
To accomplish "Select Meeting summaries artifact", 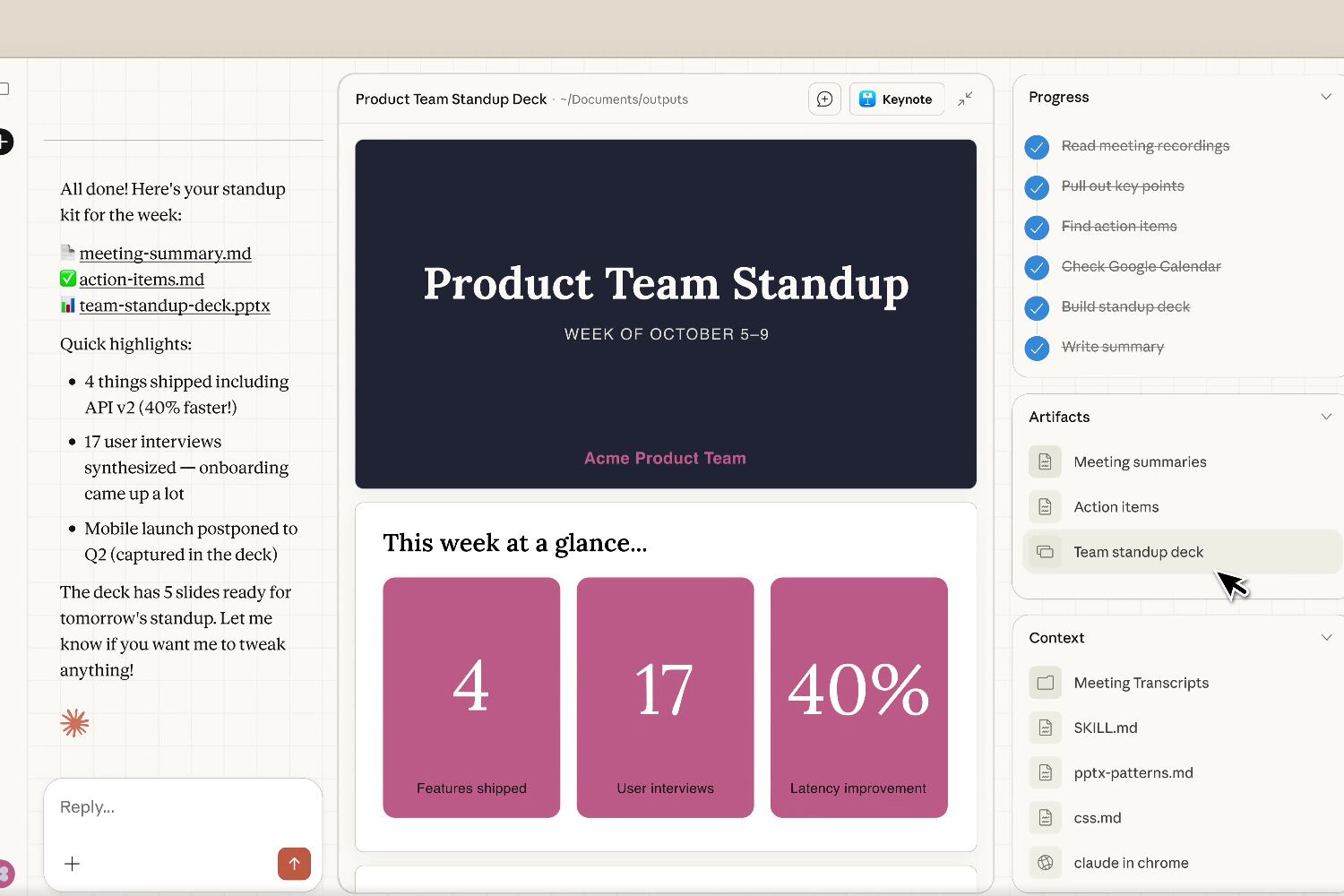I will tap(1140, 462).
